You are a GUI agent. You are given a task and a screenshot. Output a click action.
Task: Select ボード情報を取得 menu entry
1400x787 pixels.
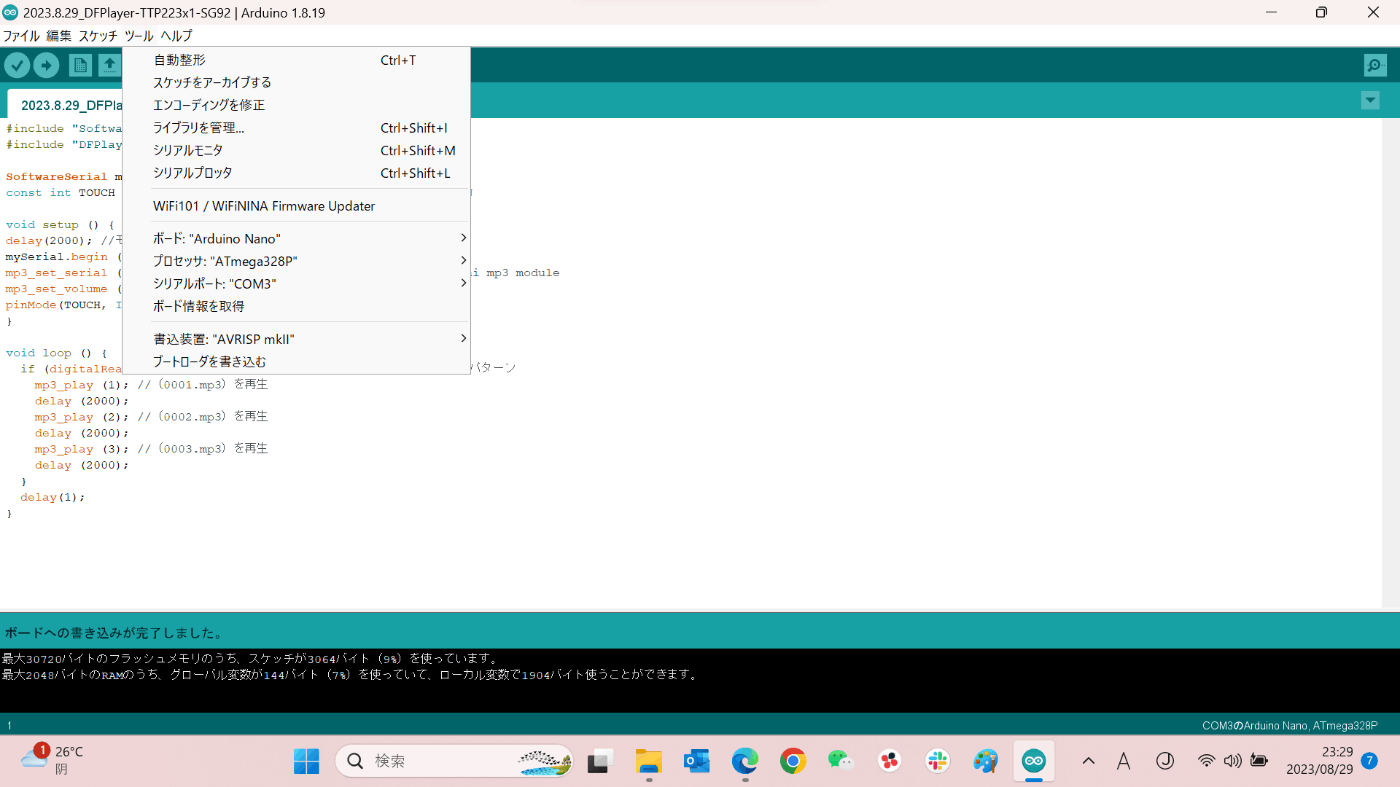pyautogui.click(x=296, y=306)
